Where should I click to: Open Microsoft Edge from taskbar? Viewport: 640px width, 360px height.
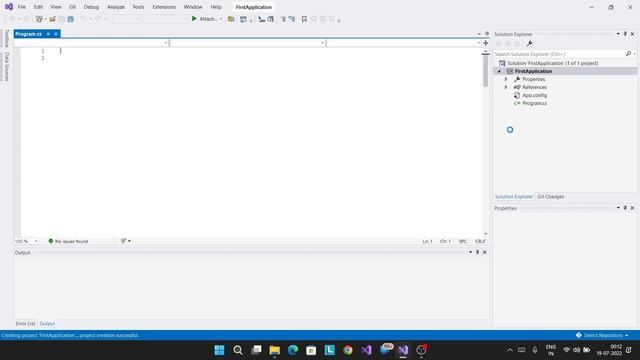(293, 350)
